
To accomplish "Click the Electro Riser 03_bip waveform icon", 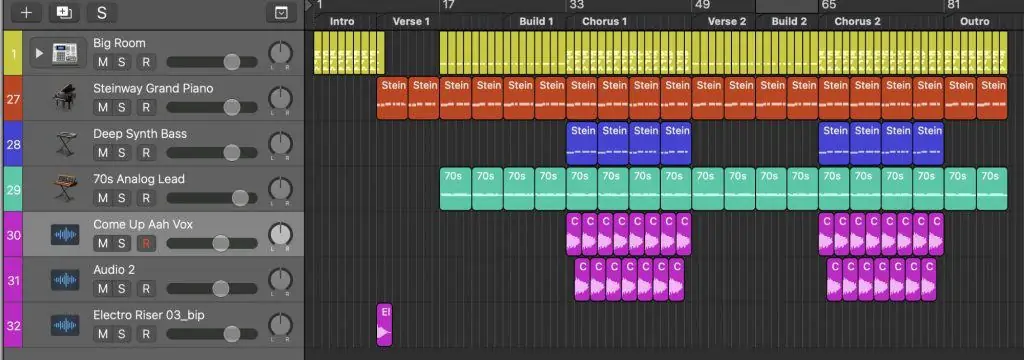I will (x=65, y=325).
